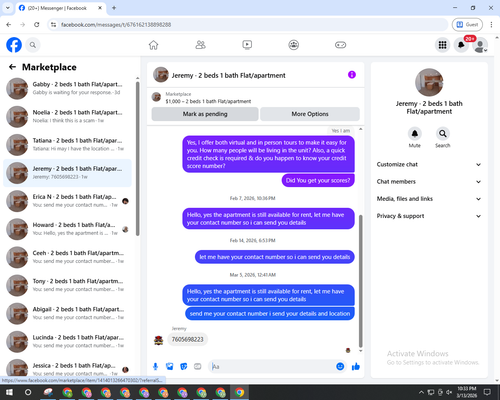Click the taskbar clock showing 10:33 PM
Viewport: 500px width, 400px height.
pos(467,392)
